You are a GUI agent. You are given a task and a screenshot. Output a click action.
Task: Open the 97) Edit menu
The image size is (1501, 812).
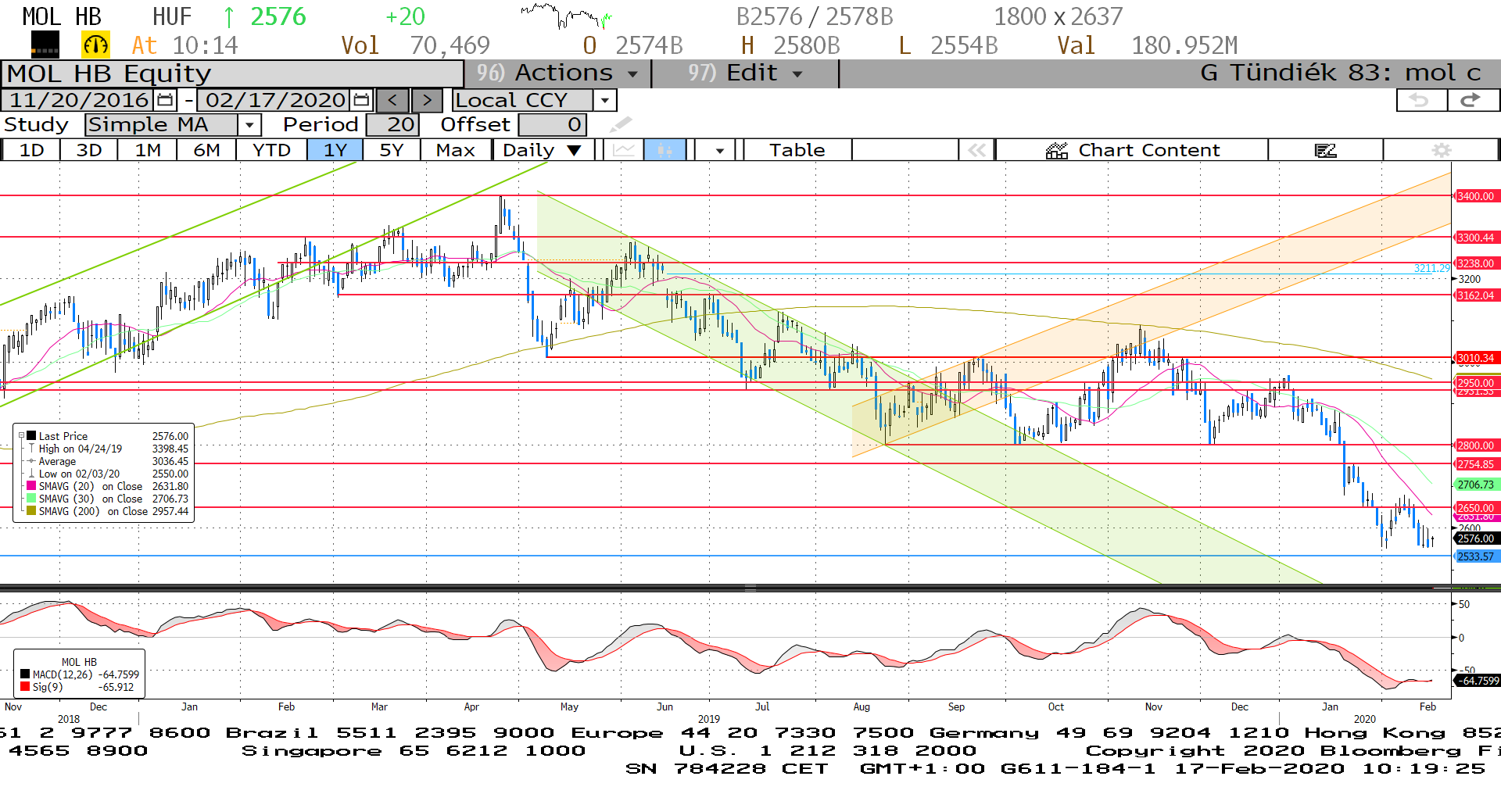tap(745, 73)
